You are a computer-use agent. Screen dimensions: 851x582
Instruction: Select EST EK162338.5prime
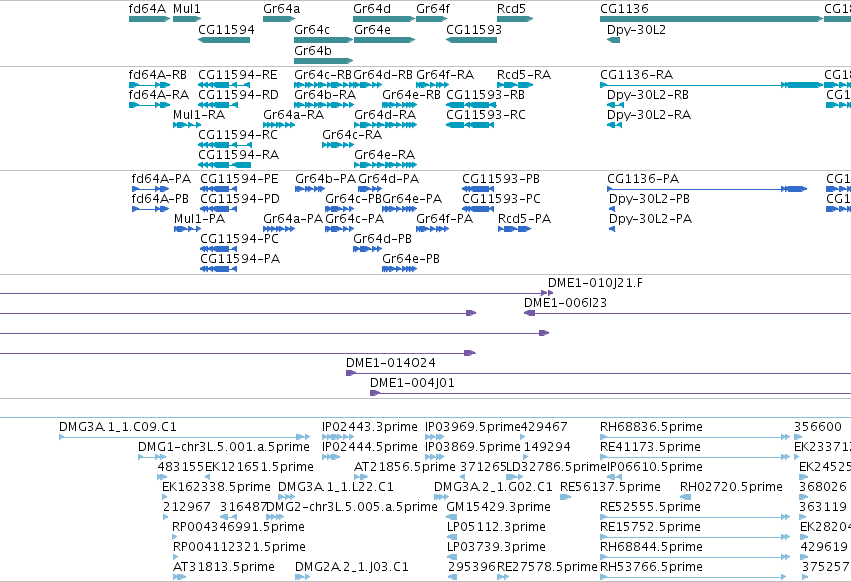tap(216, 488)
